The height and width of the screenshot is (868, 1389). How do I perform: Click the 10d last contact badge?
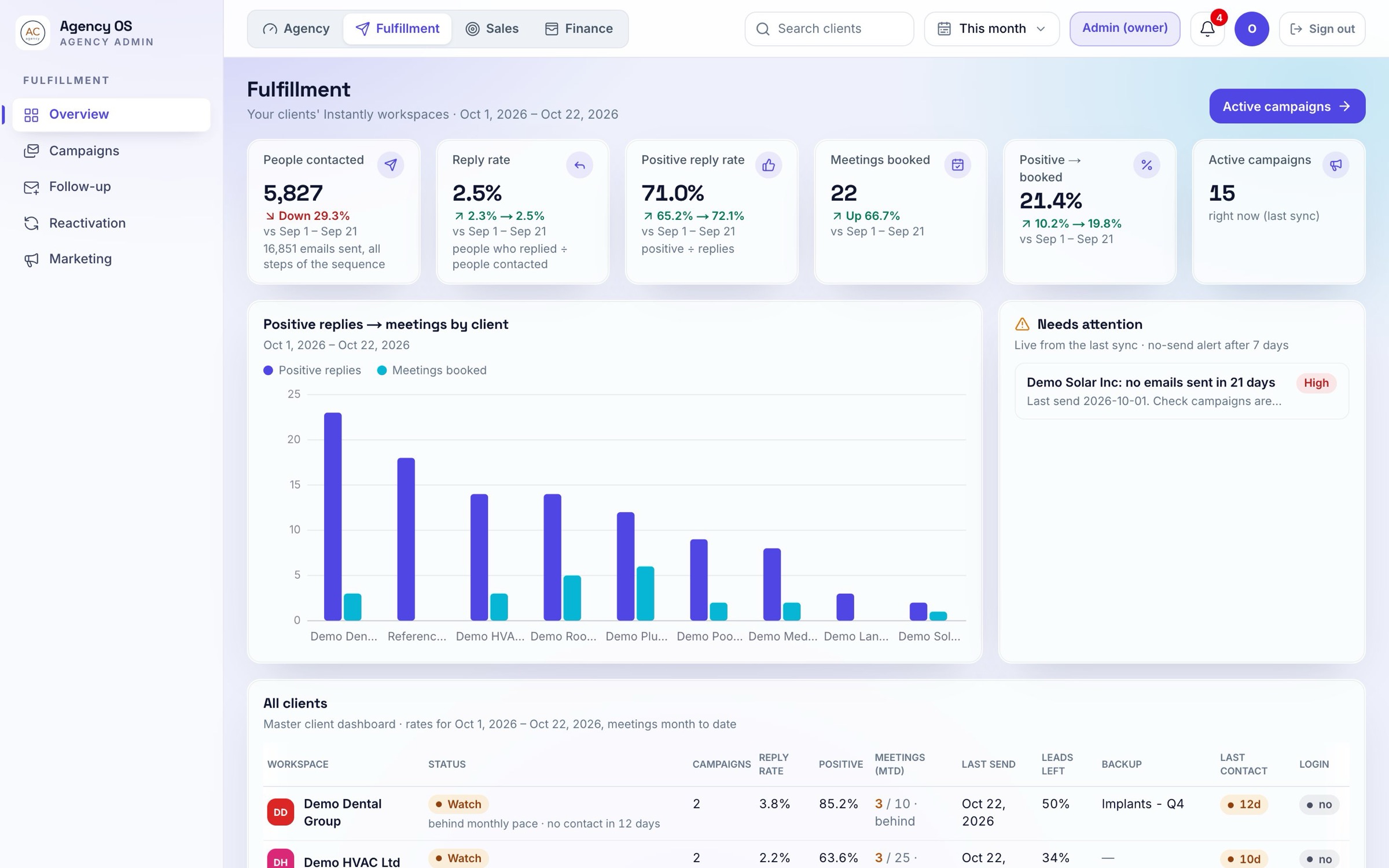click(1244, 859)
